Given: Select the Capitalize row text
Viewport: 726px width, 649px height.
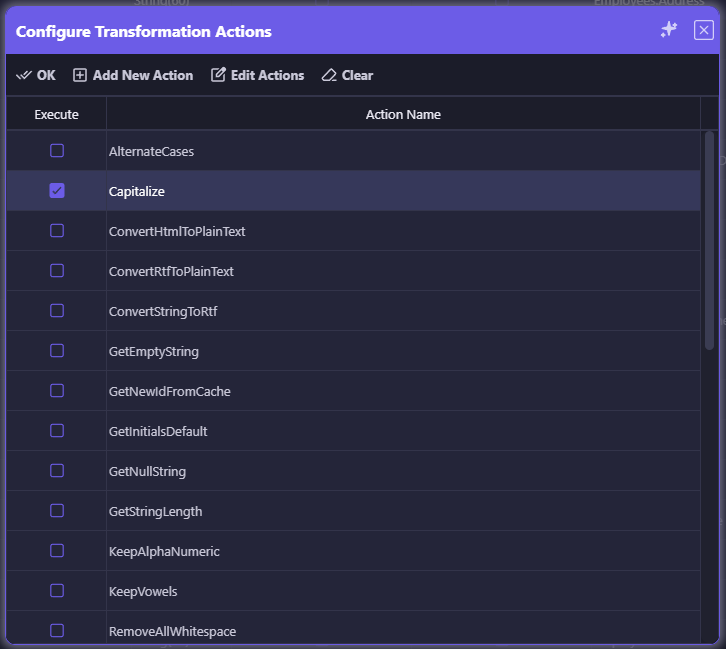Looking at the screenshot, I should point(137,192).
